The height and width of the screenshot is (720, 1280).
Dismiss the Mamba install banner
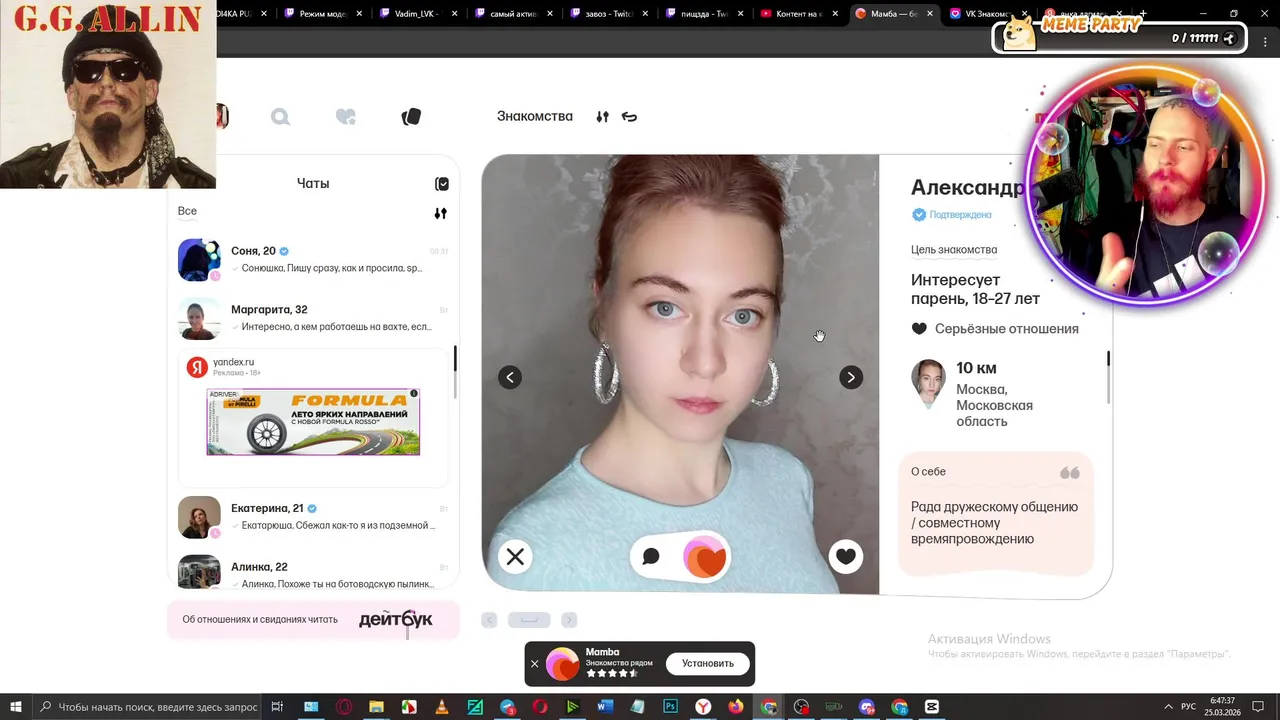[x=534, y=664]
